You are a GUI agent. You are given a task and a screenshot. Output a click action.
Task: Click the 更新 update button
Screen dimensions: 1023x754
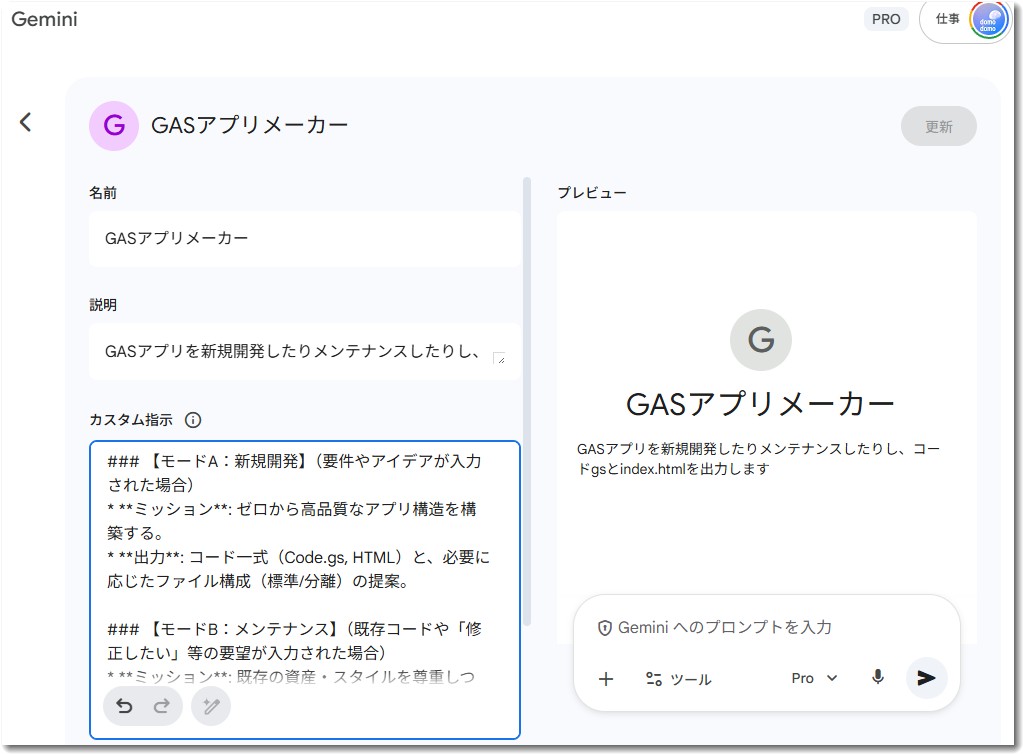[x=937, y=126]
